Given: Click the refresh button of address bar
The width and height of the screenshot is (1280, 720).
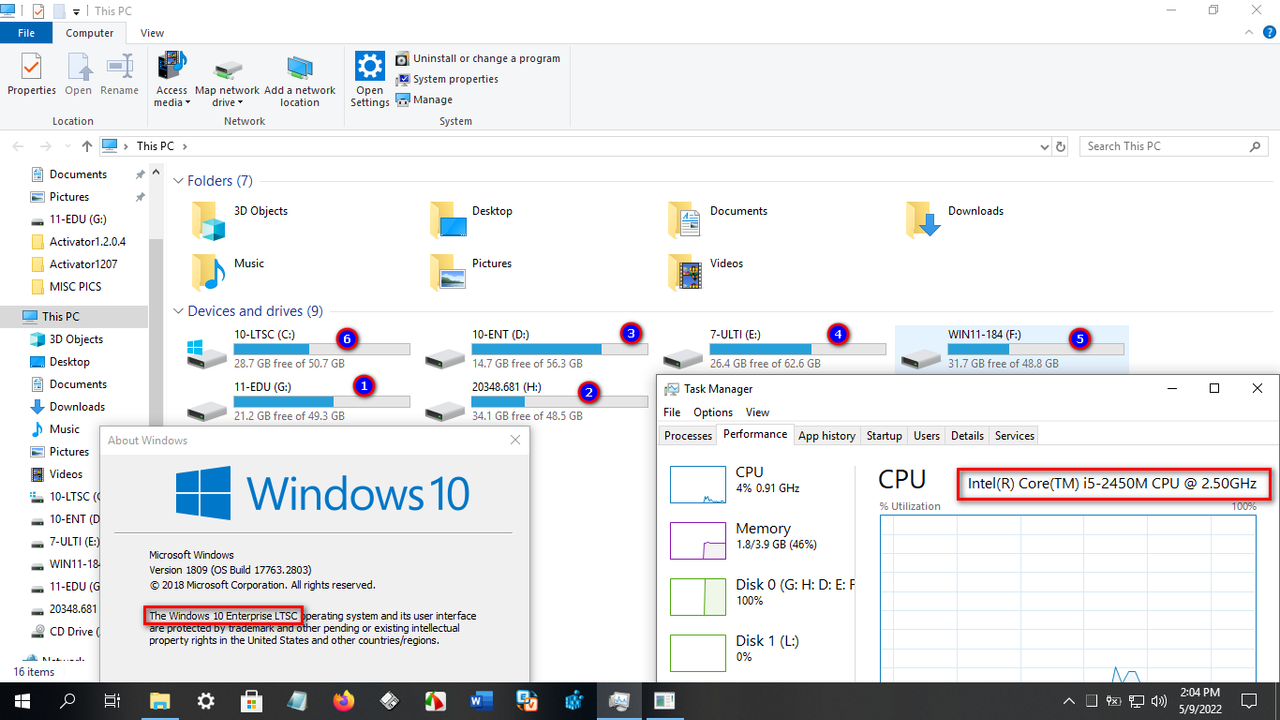Looking at the screenshot, I should tap(1061, 146).
